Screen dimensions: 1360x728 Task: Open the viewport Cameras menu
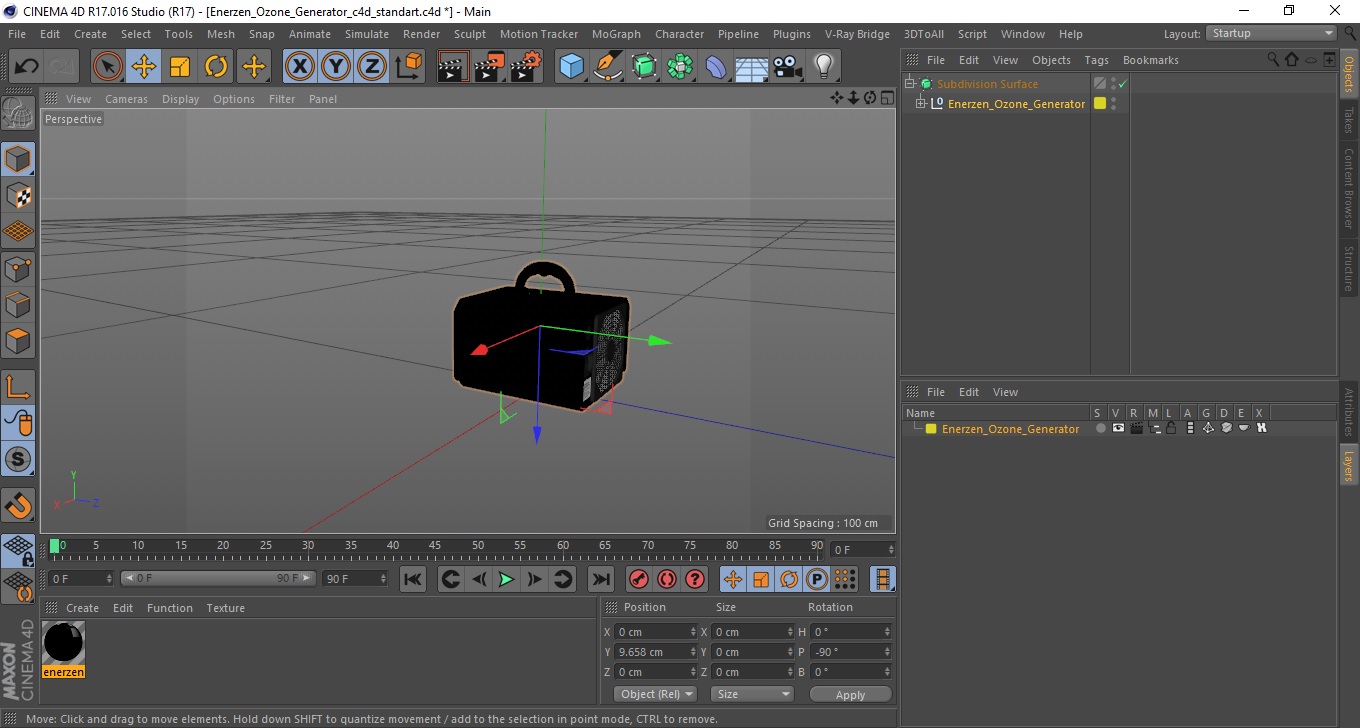point(126,99)
